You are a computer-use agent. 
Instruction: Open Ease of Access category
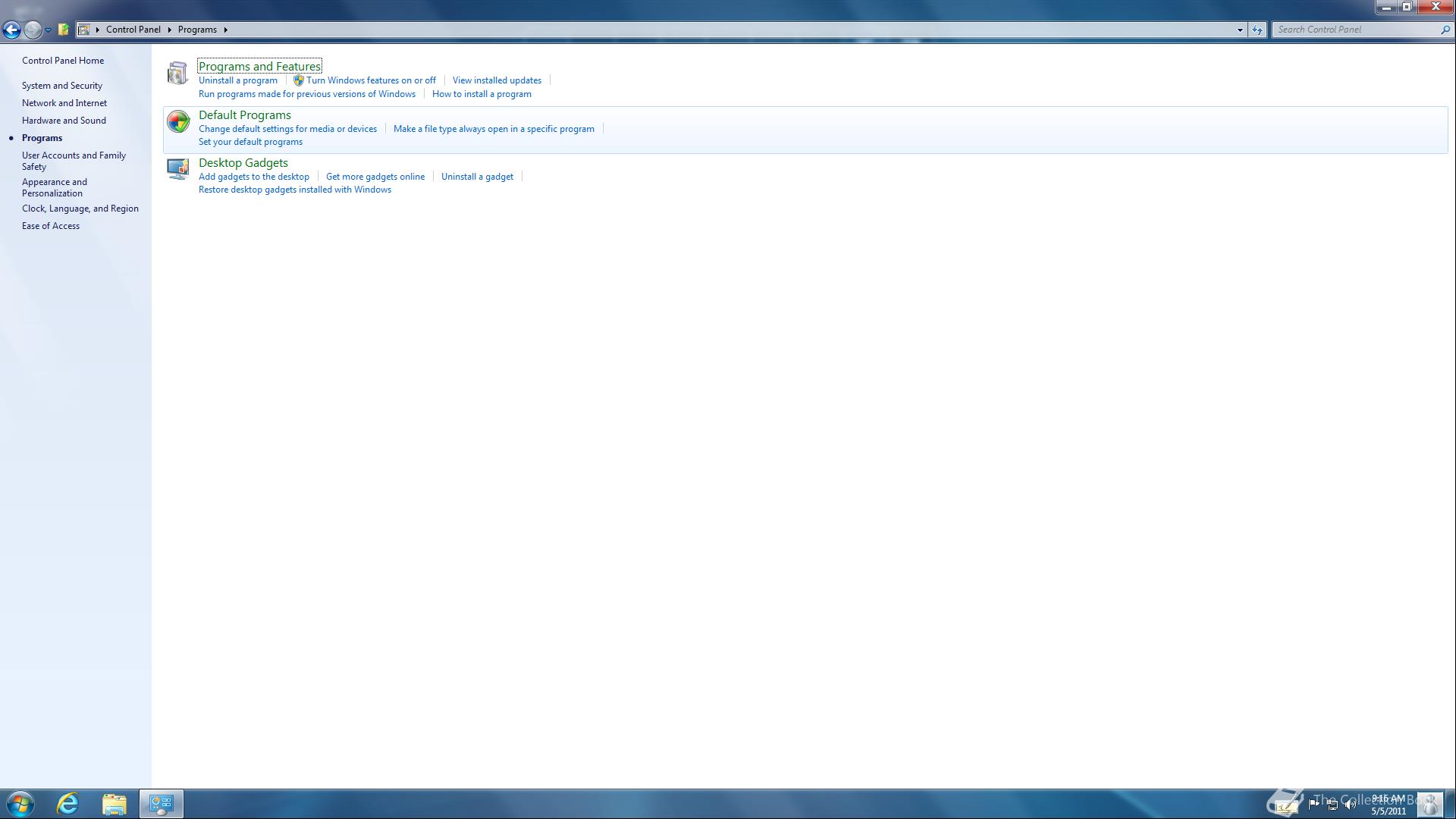click(51, 226)
